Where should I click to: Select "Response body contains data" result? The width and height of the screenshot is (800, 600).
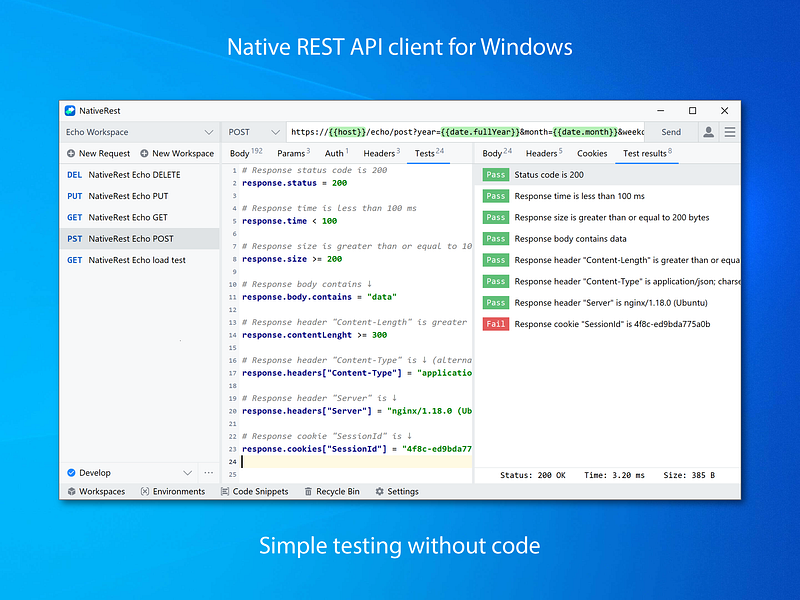(x=607, y=239)
